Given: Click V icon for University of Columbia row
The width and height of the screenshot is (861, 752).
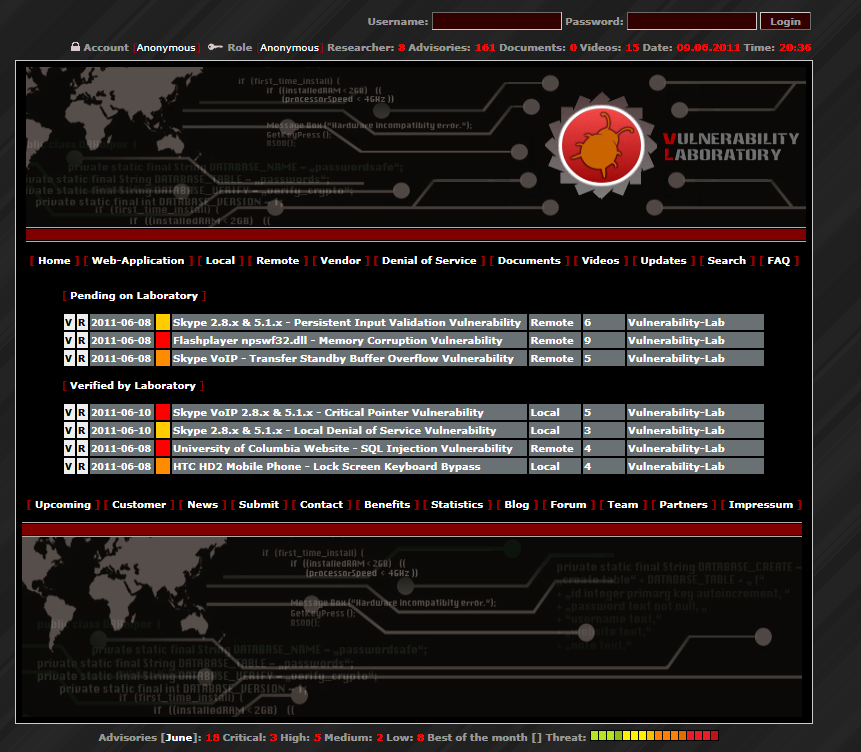Looking at the screenshot, I should click(x=69, y=449).
